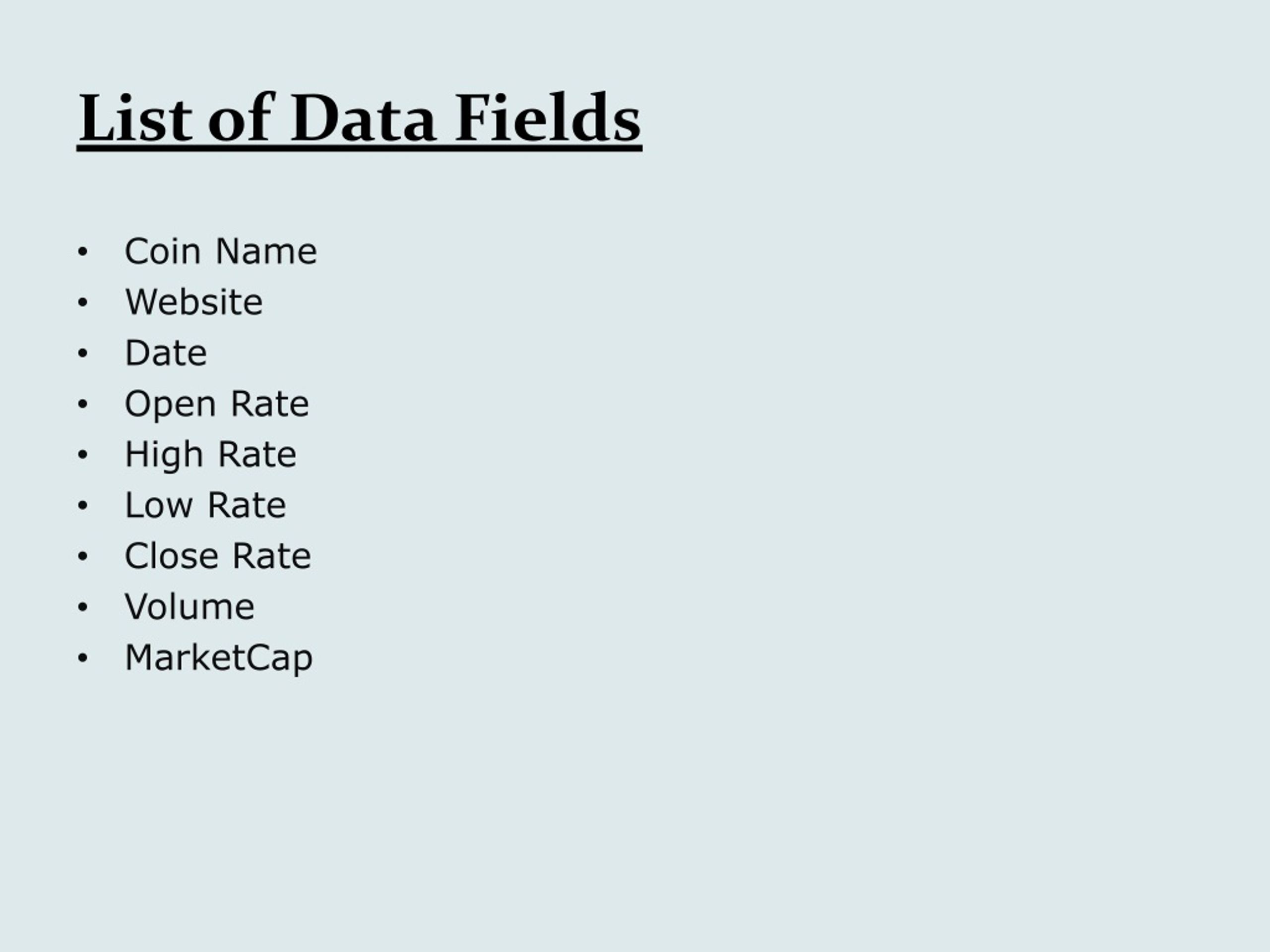This screenshot has width=1270, height=952.
Task: Click the word 'Fields' in the title
Action: pos(548,118)
